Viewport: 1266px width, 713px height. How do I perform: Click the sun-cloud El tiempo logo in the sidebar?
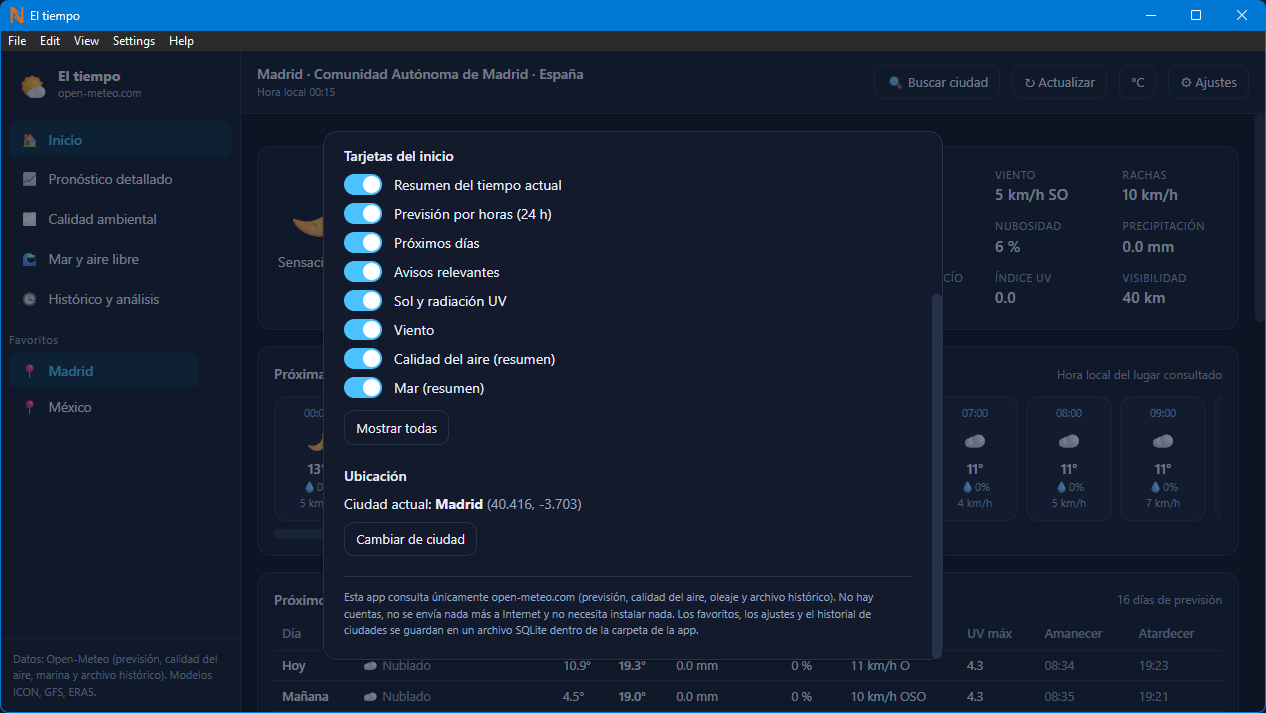click(34, 85)
